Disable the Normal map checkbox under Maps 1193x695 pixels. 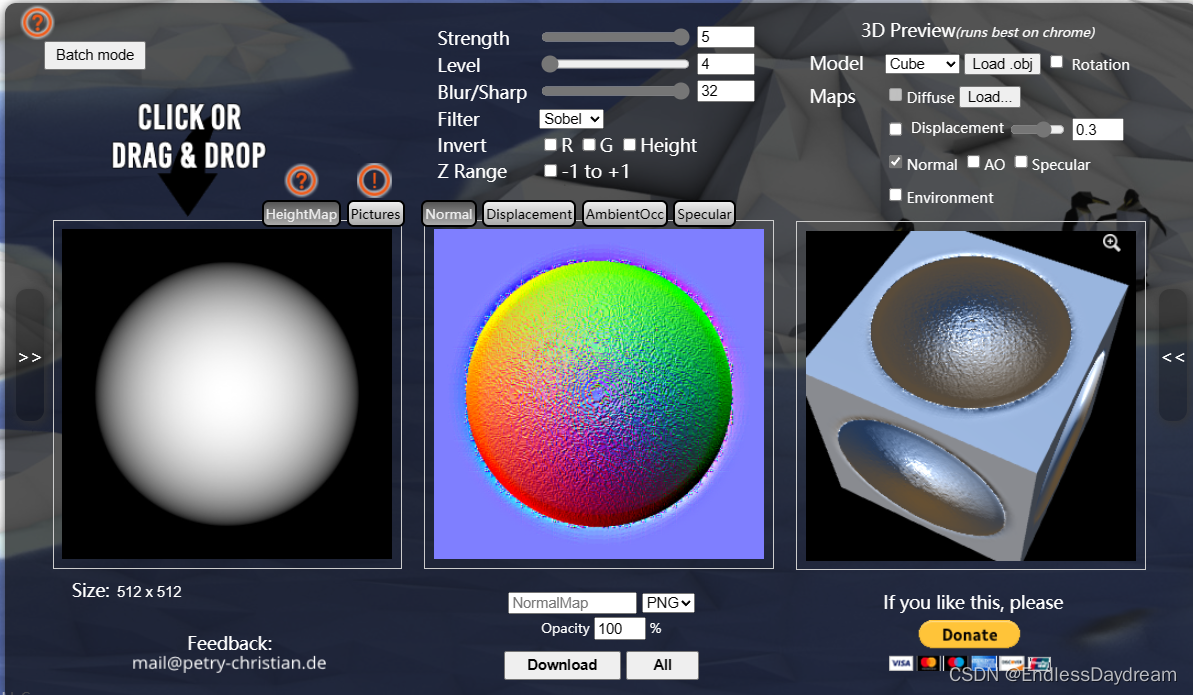click(x=894, y=163)
